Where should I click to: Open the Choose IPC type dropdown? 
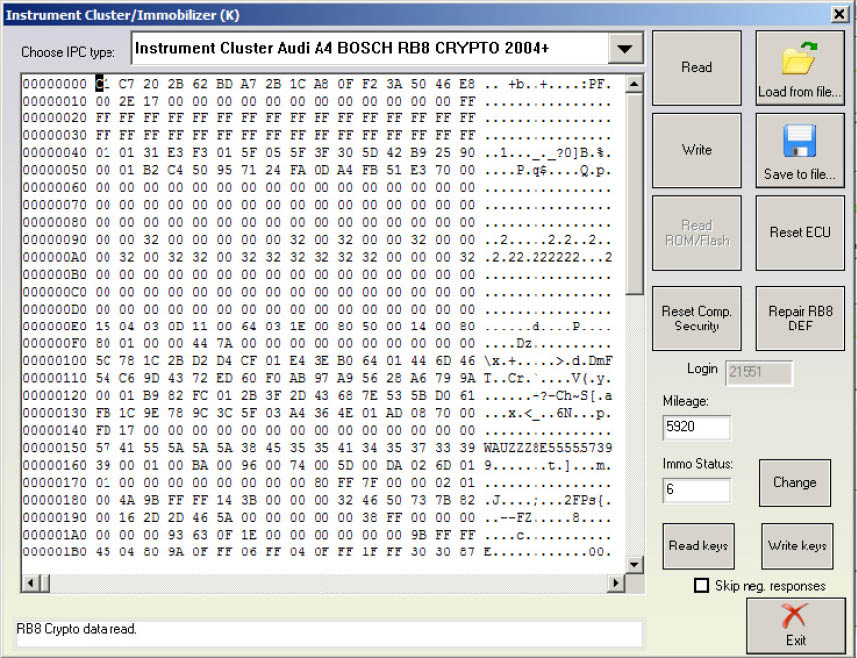point(626,48)
